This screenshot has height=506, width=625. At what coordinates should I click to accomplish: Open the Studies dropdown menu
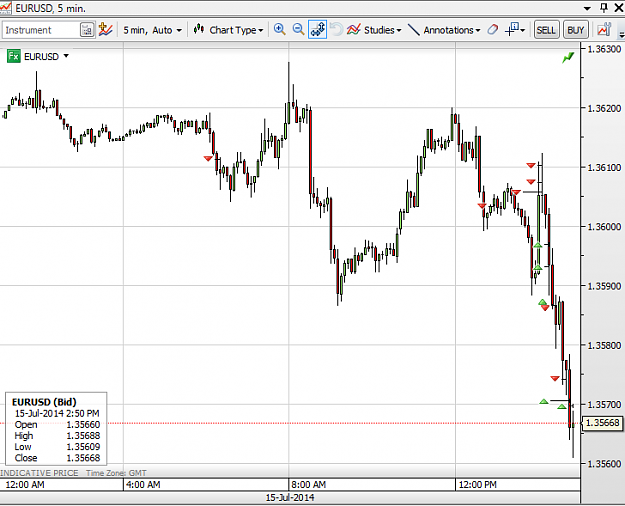click(x=383, y=30)
